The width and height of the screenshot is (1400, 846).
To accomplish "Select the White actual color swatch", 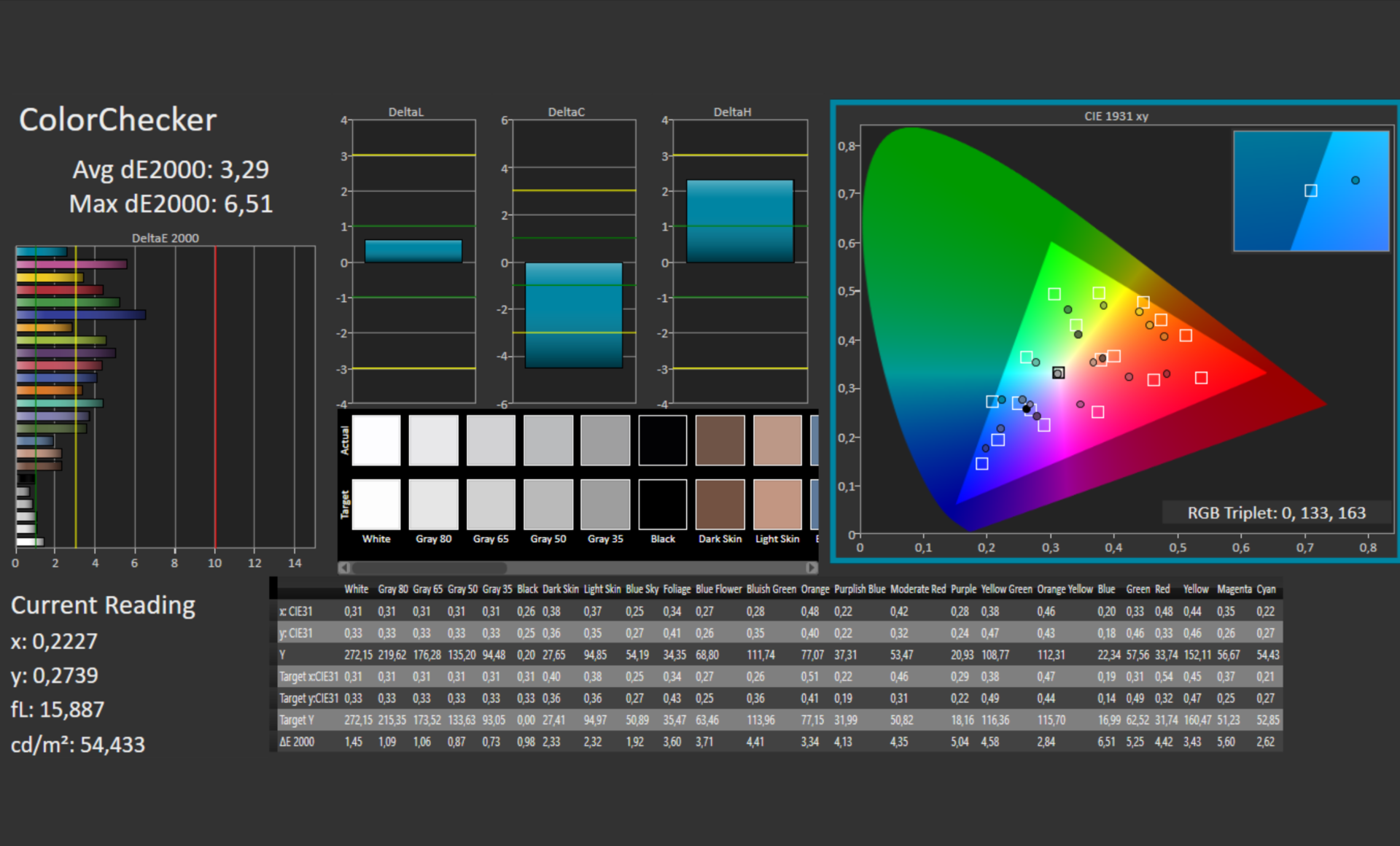I will 376,440.
